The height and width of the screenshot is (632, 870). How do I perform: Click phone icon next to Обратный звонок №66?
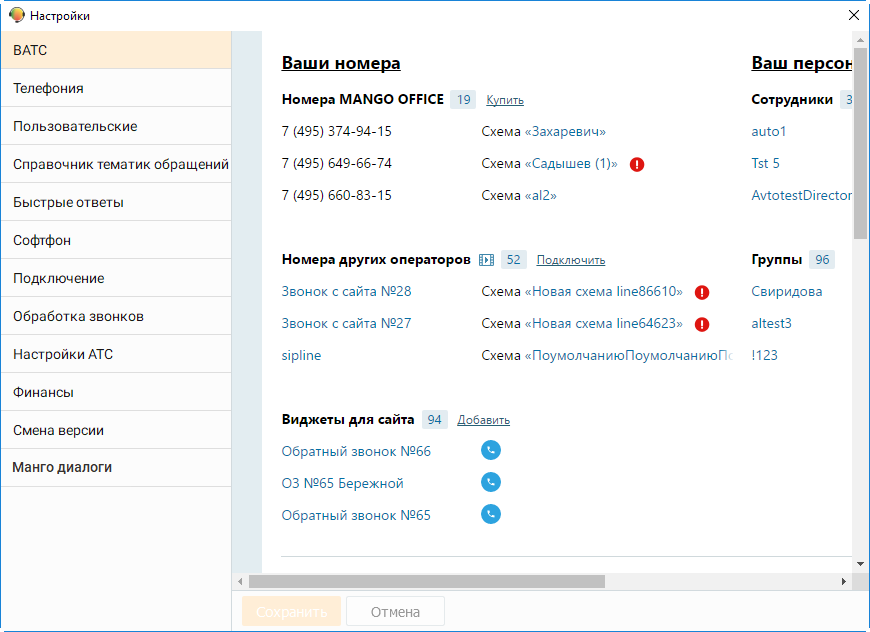490,450
